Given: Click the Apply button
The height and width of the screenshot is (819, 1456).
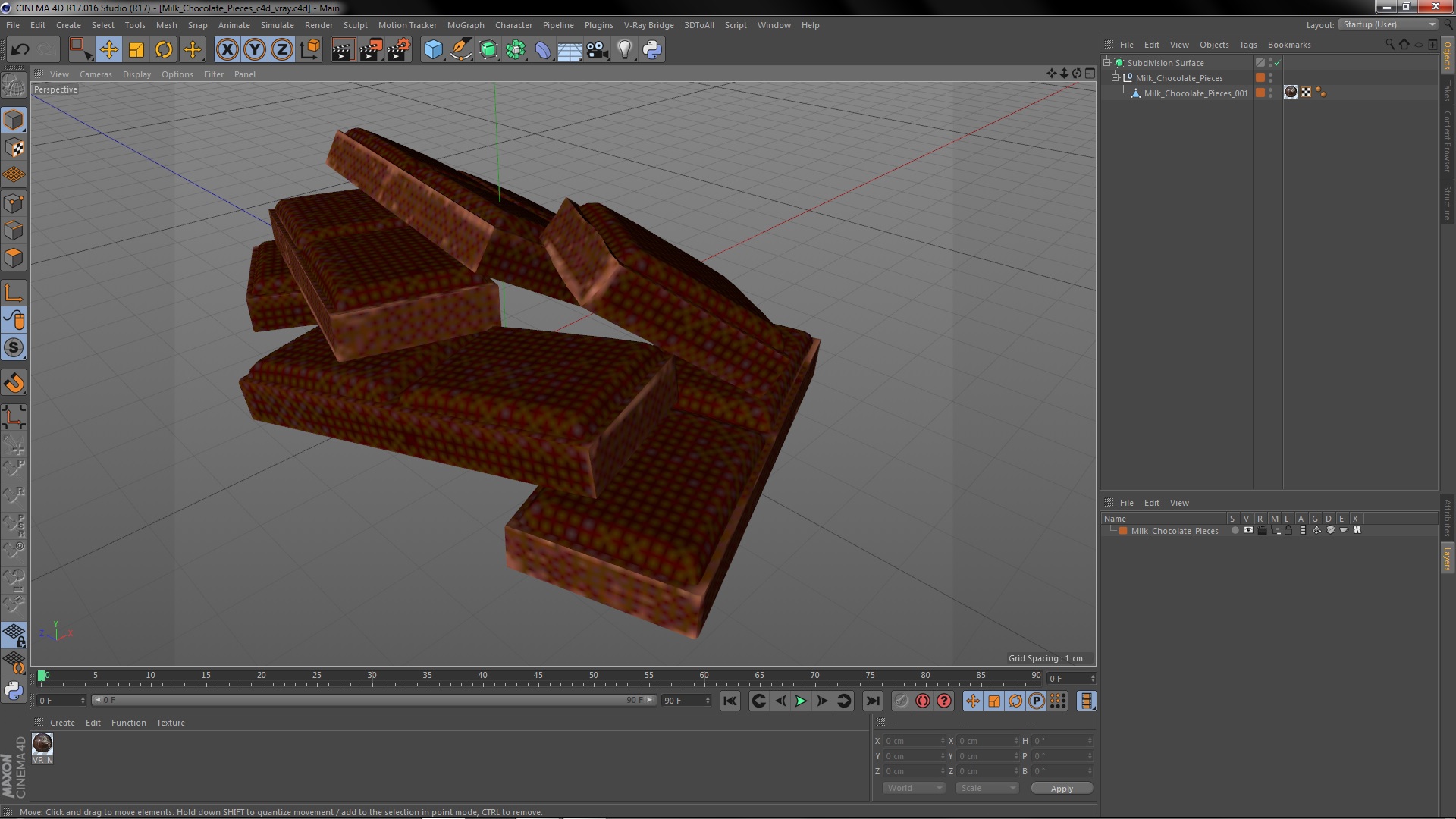Looking at the screenshot, I should [1062, 789].
